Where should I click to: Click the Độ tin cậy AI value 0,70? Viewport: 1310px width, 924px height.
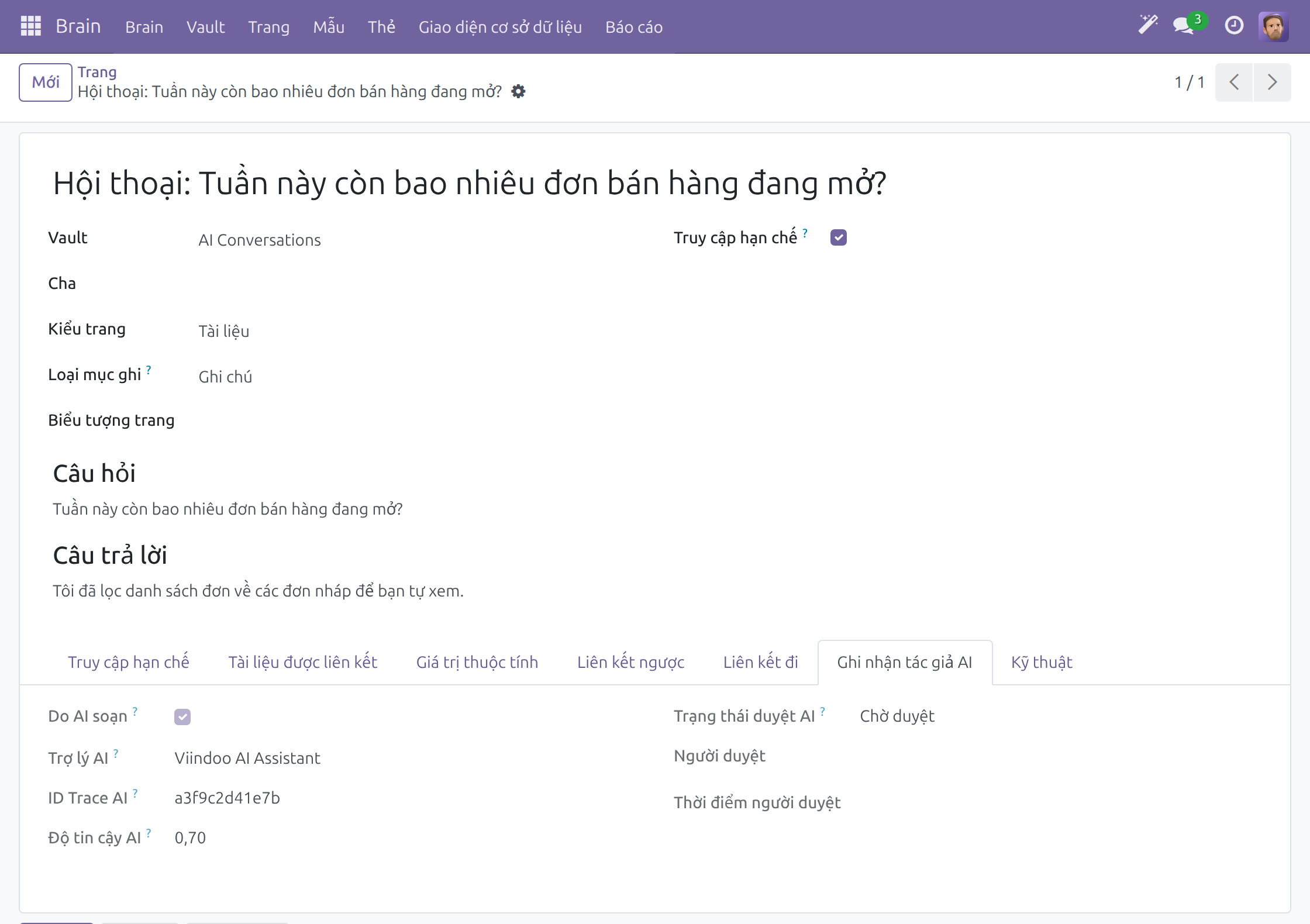190,837
